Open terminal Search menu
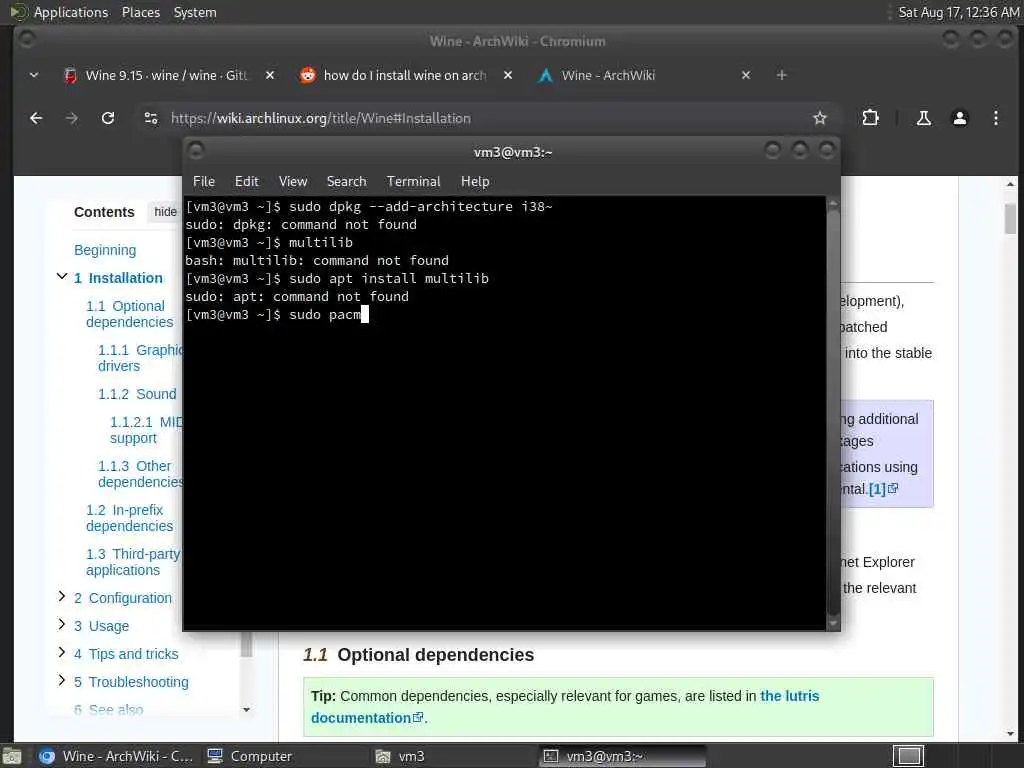The height and width of the screenshot is (768, 1024). point(346,182)
